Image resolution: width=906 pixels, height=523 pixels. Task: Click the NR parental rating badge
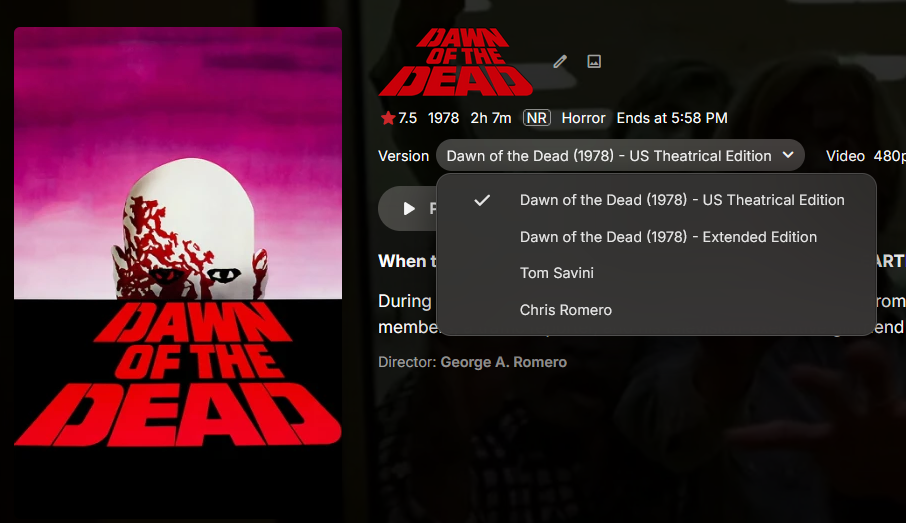(536, 118)
